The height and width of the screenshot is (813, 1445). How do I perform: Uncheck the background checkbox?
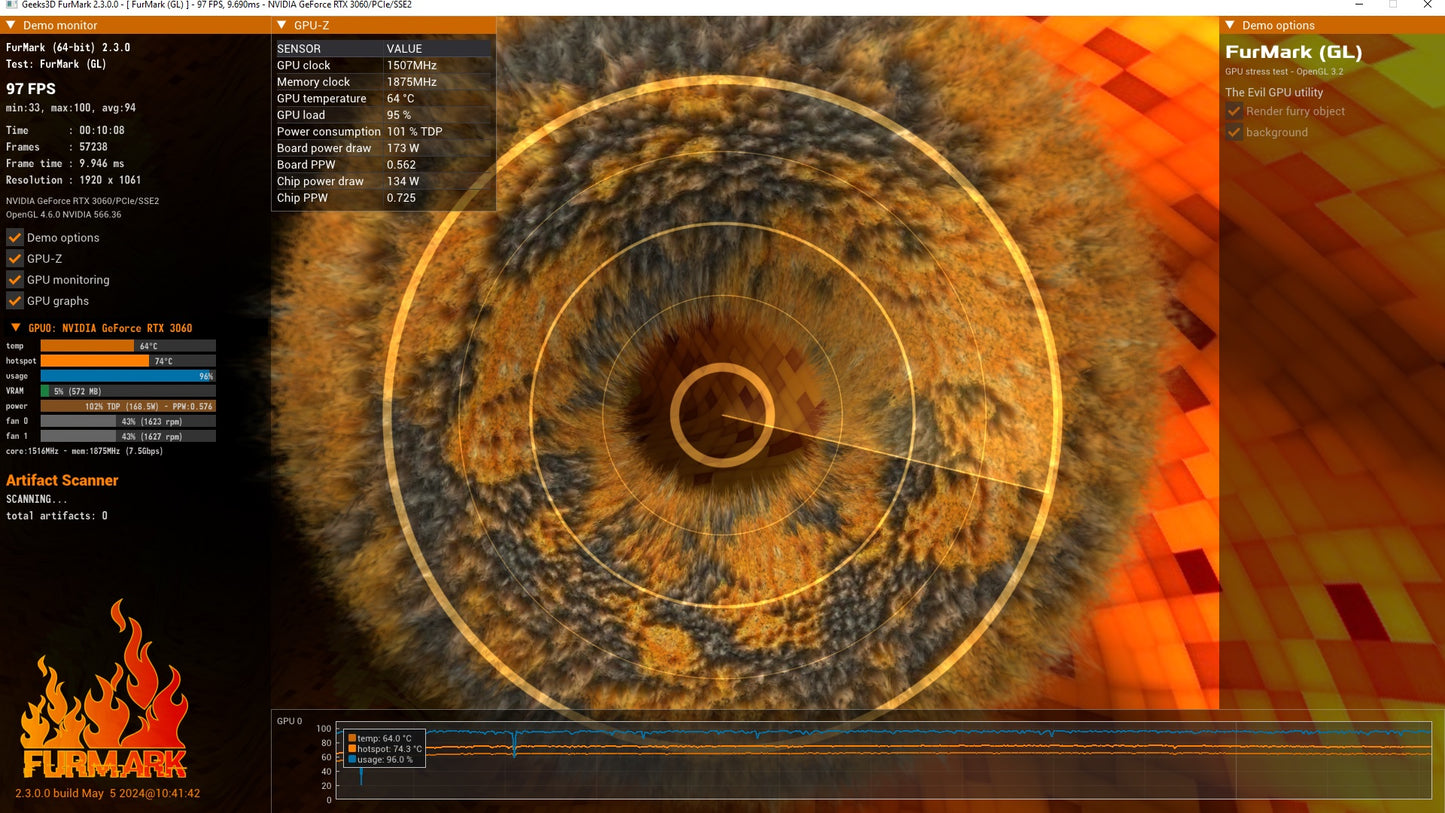(1234, 132)
